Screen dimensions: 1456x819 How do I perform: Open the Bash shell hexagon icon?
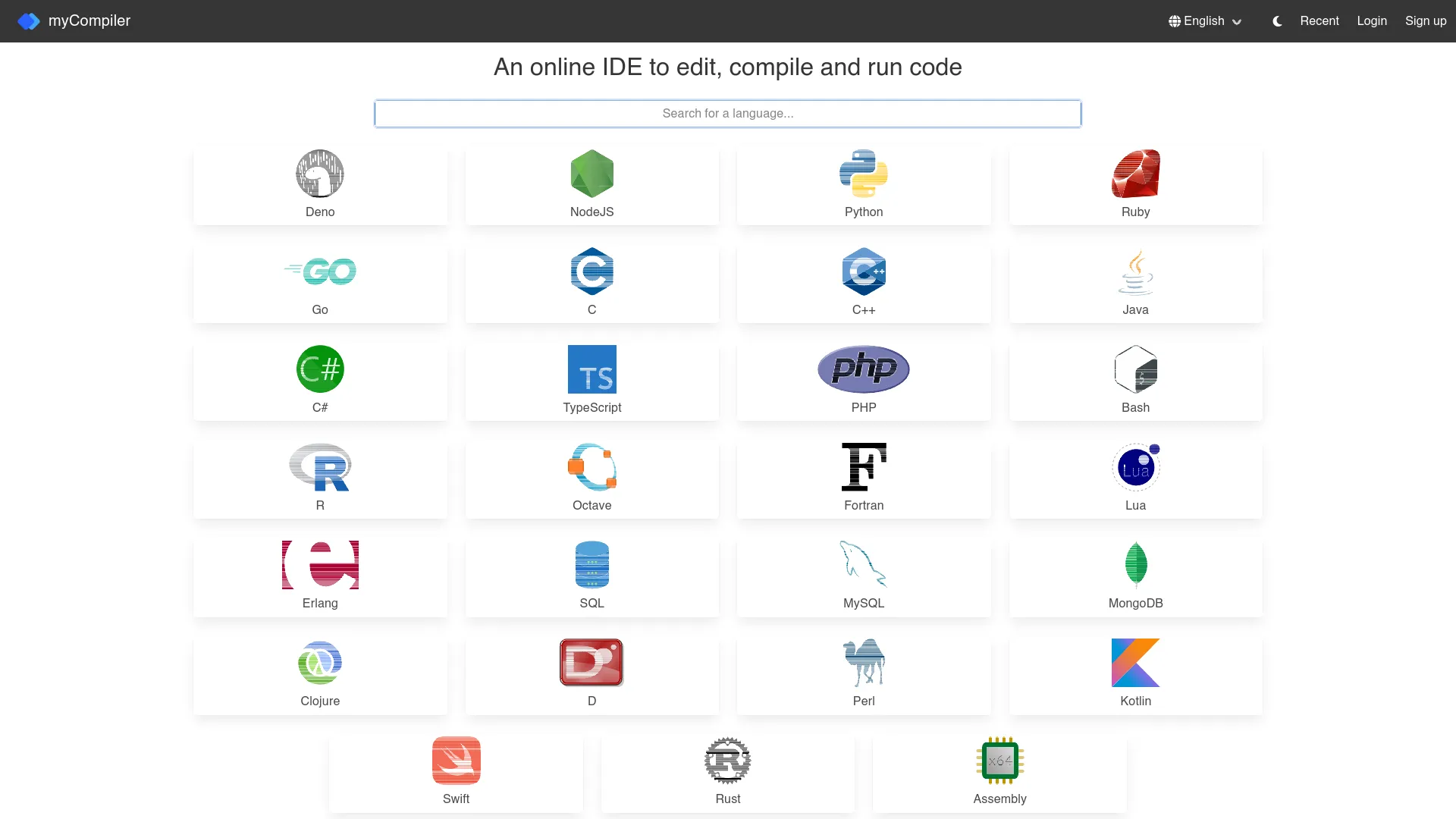click(x=1136, y=369)
